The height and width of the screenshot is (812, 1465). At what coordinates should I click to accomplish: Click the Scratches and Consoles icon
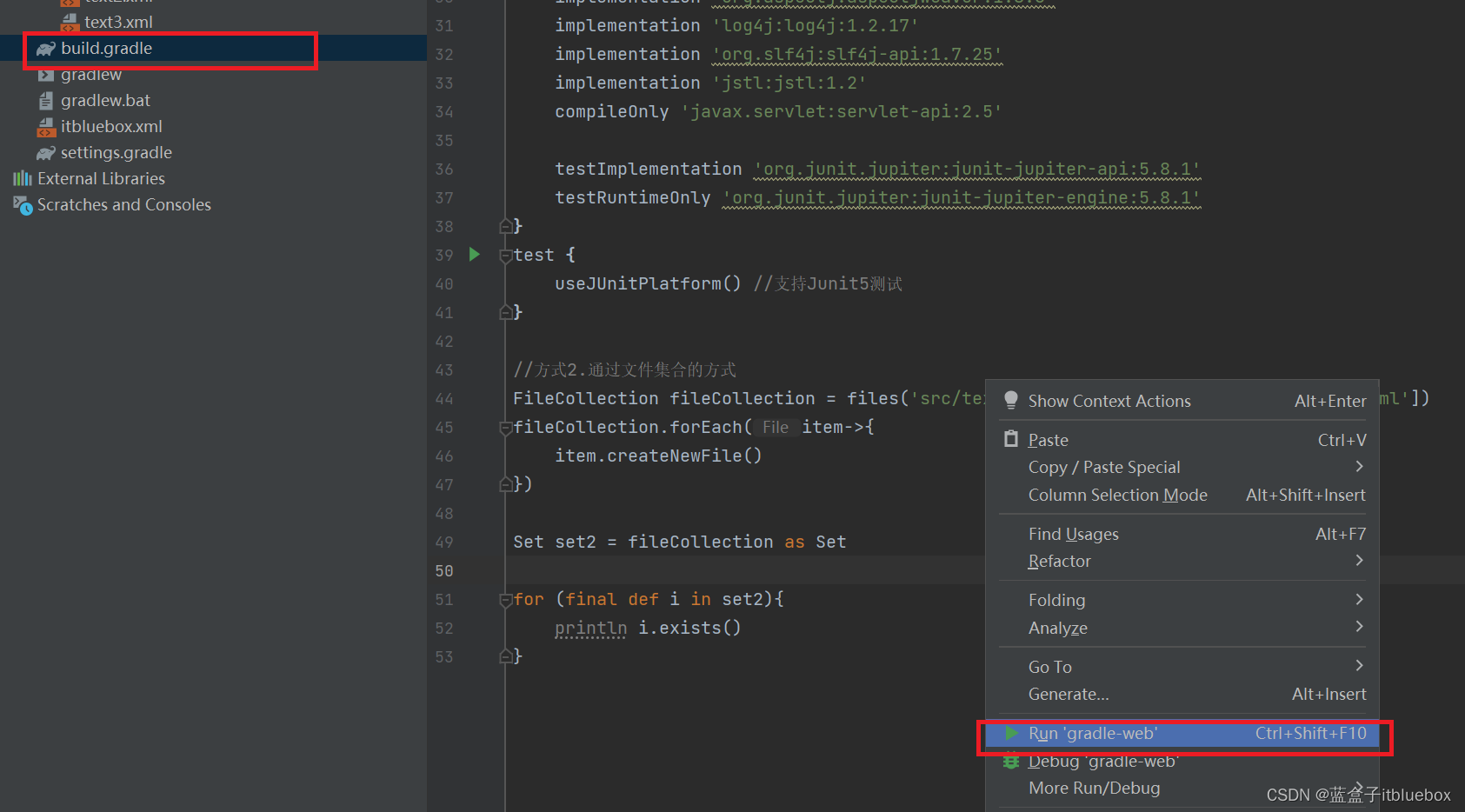point(23,205)
